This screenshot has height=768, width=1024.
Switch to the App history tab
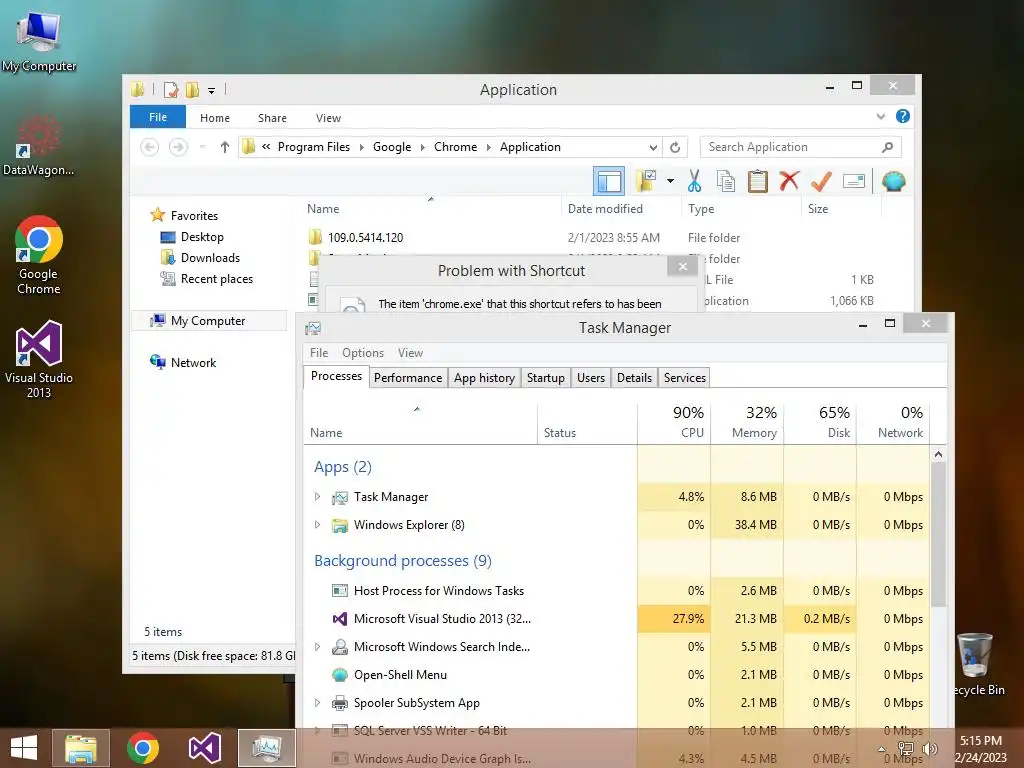[485, 377]
